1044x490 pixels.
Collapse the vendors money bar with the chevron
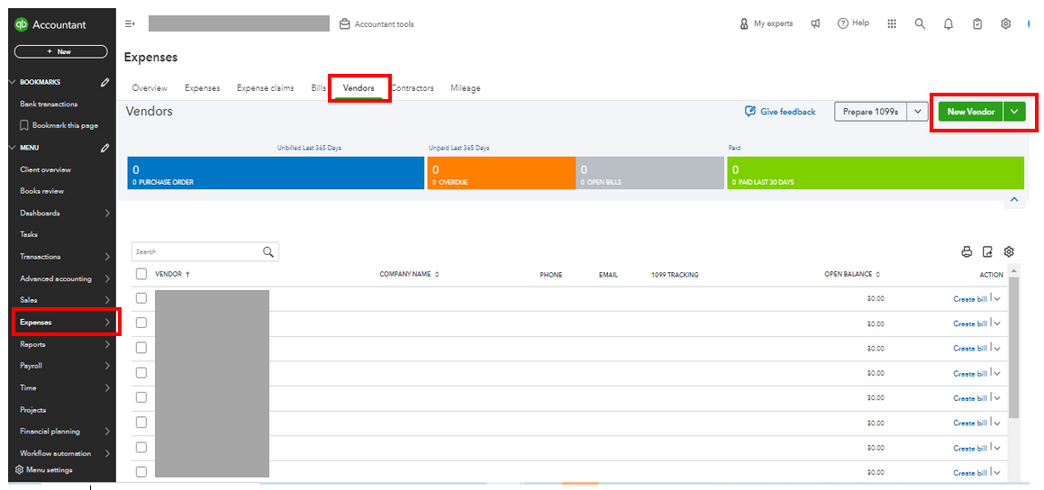[1014, 199]
